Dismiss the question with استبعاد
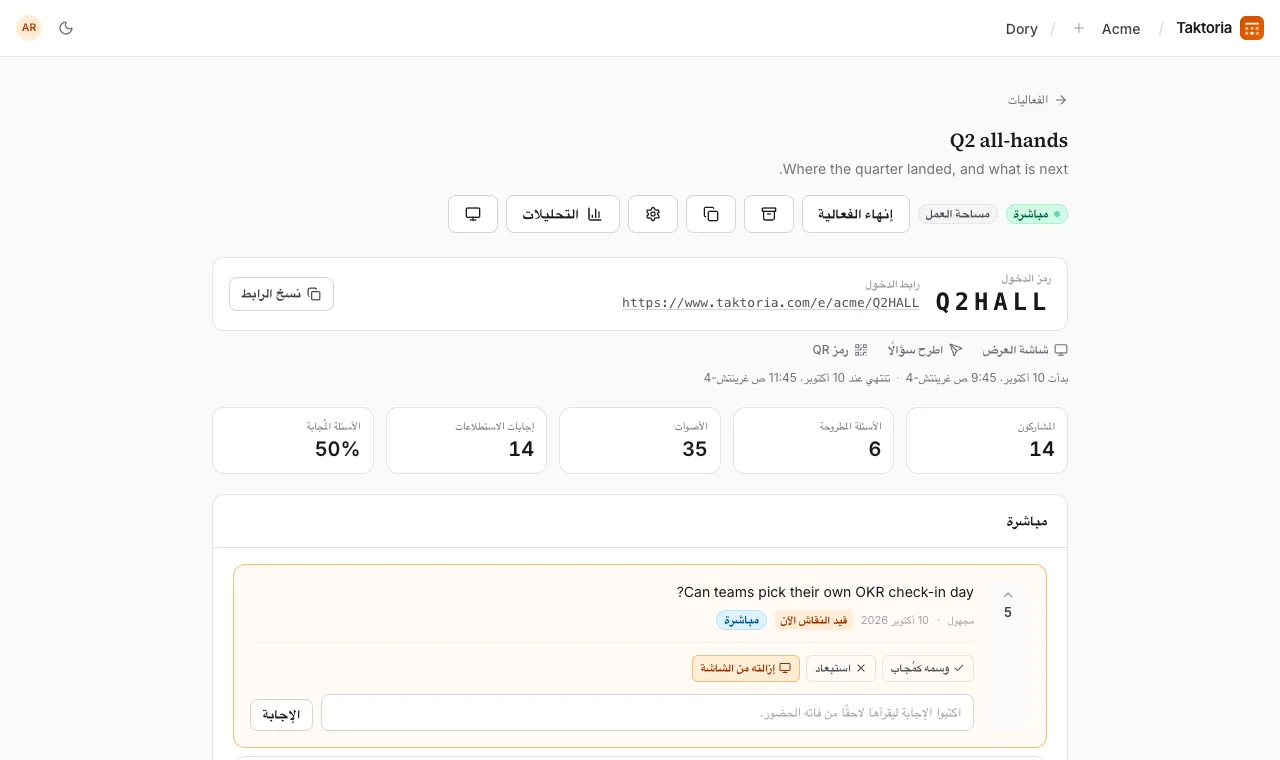The width and height of the screenshot is (1280, 760). pyautogui.click(x=841, y=668)
